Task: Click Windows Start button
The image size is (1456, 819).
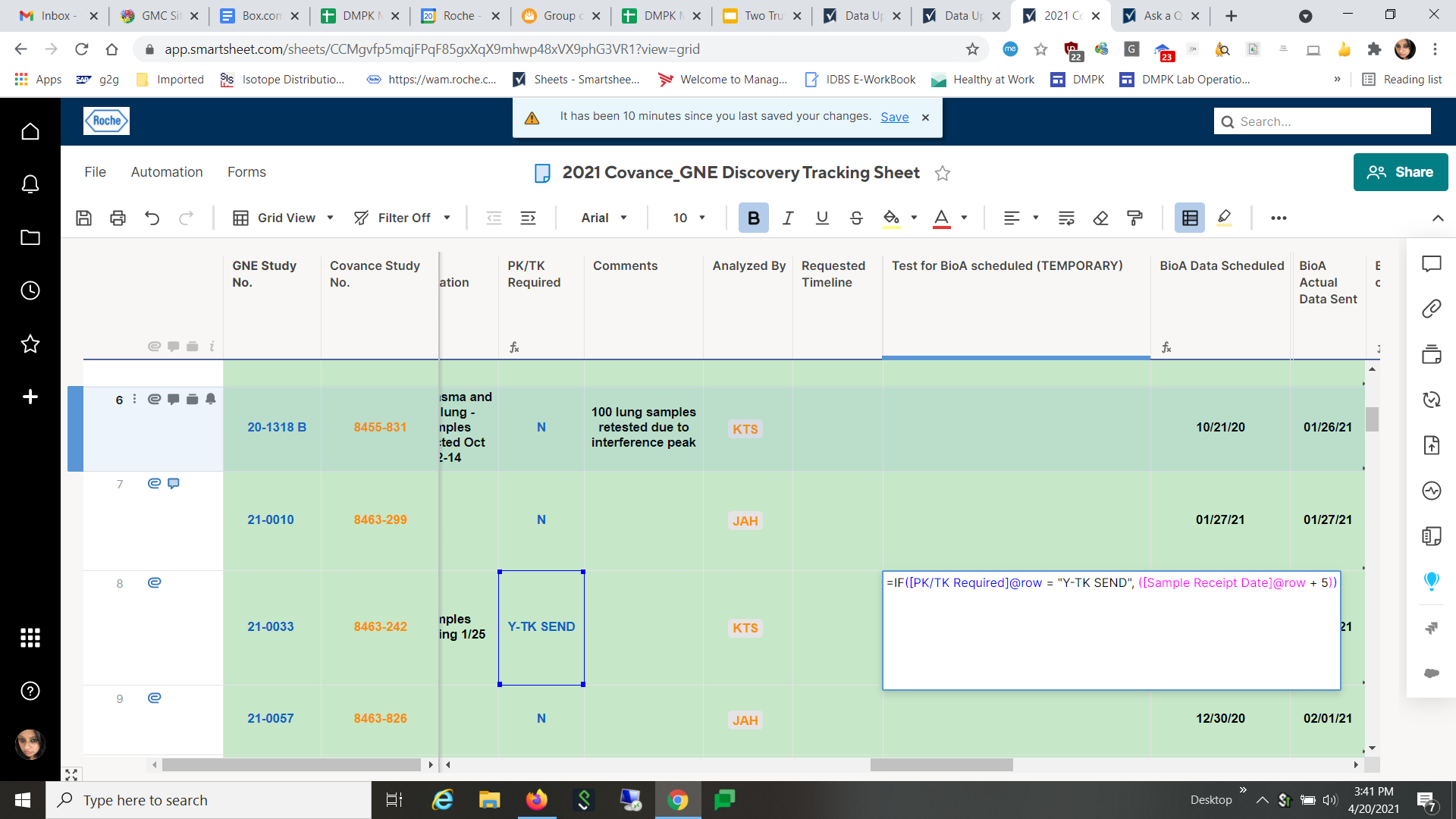Action: pyautogui.click(x=23, y=800)
